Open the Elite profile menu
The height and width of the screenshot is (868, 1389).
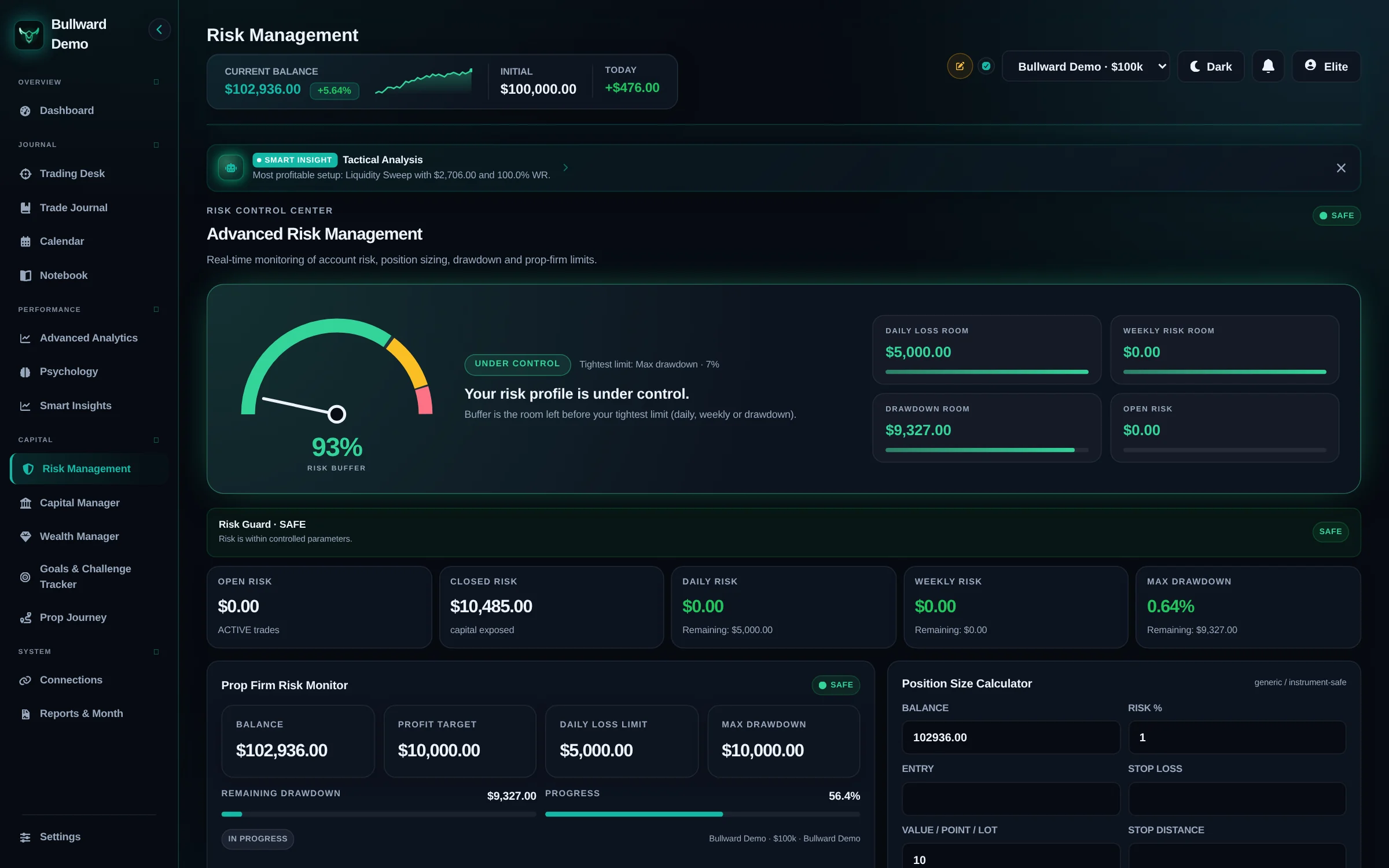(1326, 66)
